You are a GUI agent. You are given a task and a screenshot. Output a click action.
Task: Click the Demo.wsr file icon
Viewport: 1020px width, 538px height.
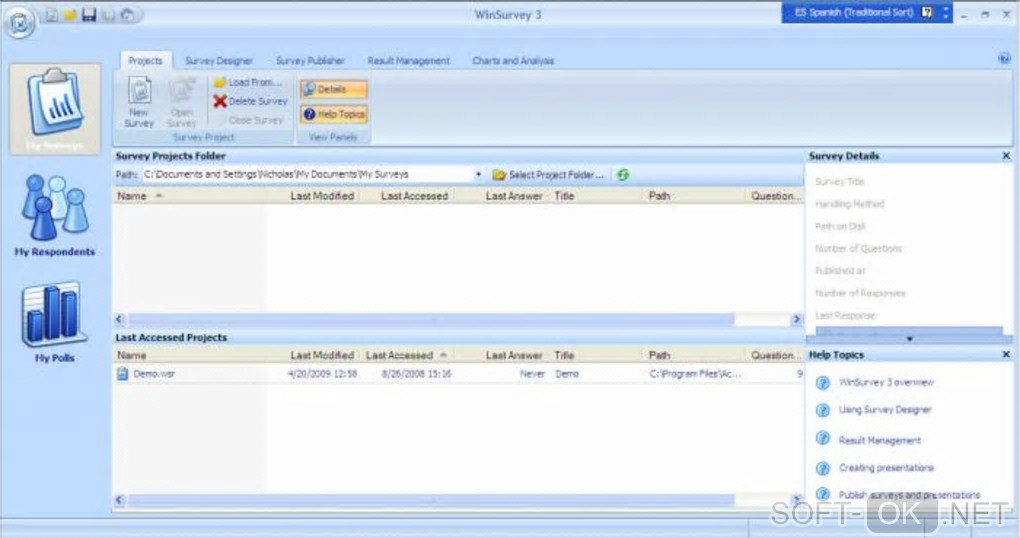pos(122,374)
